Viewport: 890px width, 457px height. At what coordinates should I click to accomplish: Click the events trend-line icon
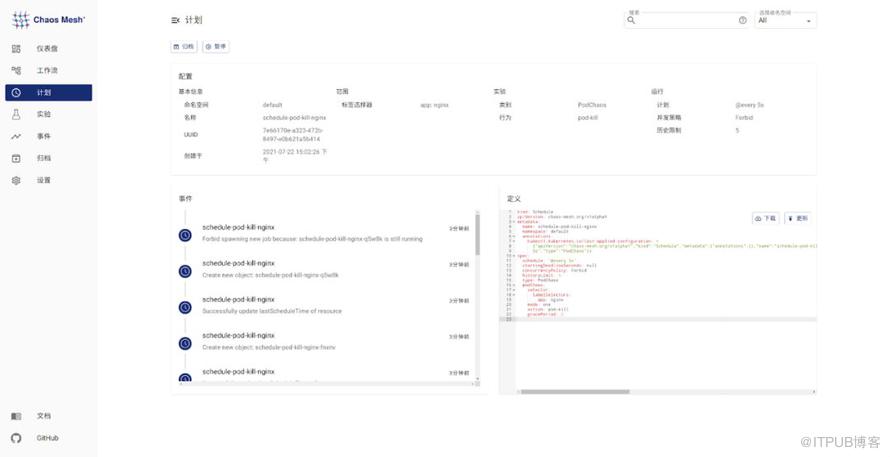tap(16, 136)
